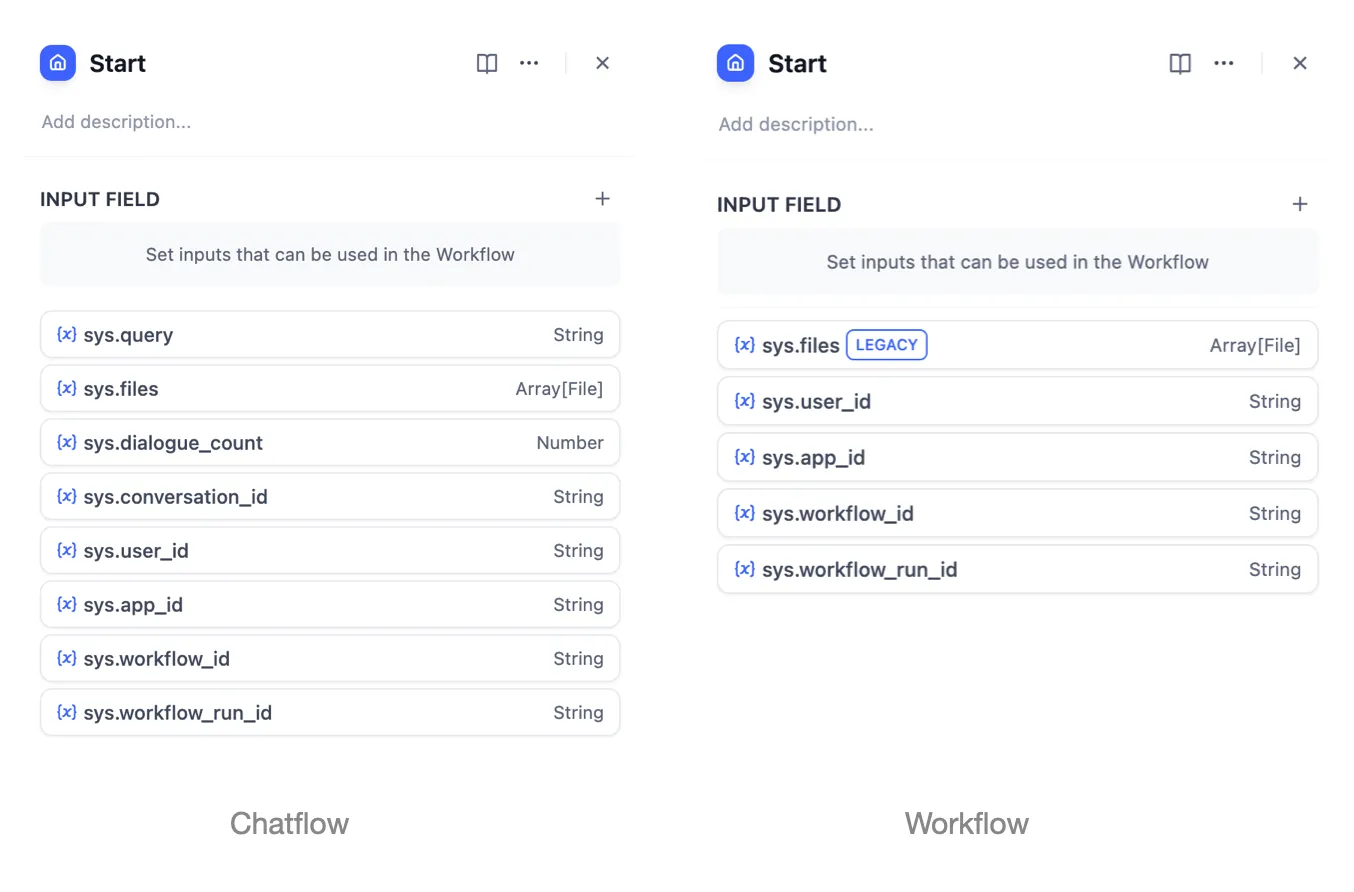This screenshot has width=1354, height=892.
Task: Add an input field in Workflow panel
Action: (1299, 204)
